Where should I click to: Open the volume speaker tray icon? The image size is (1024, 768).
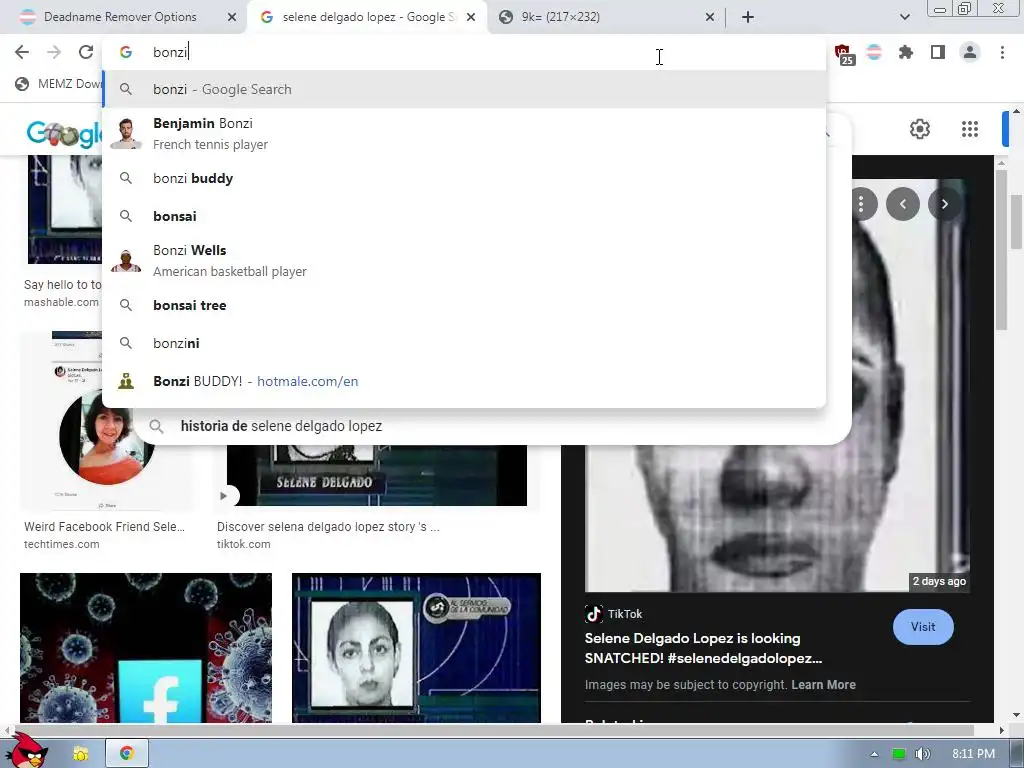tap(922, 754)
